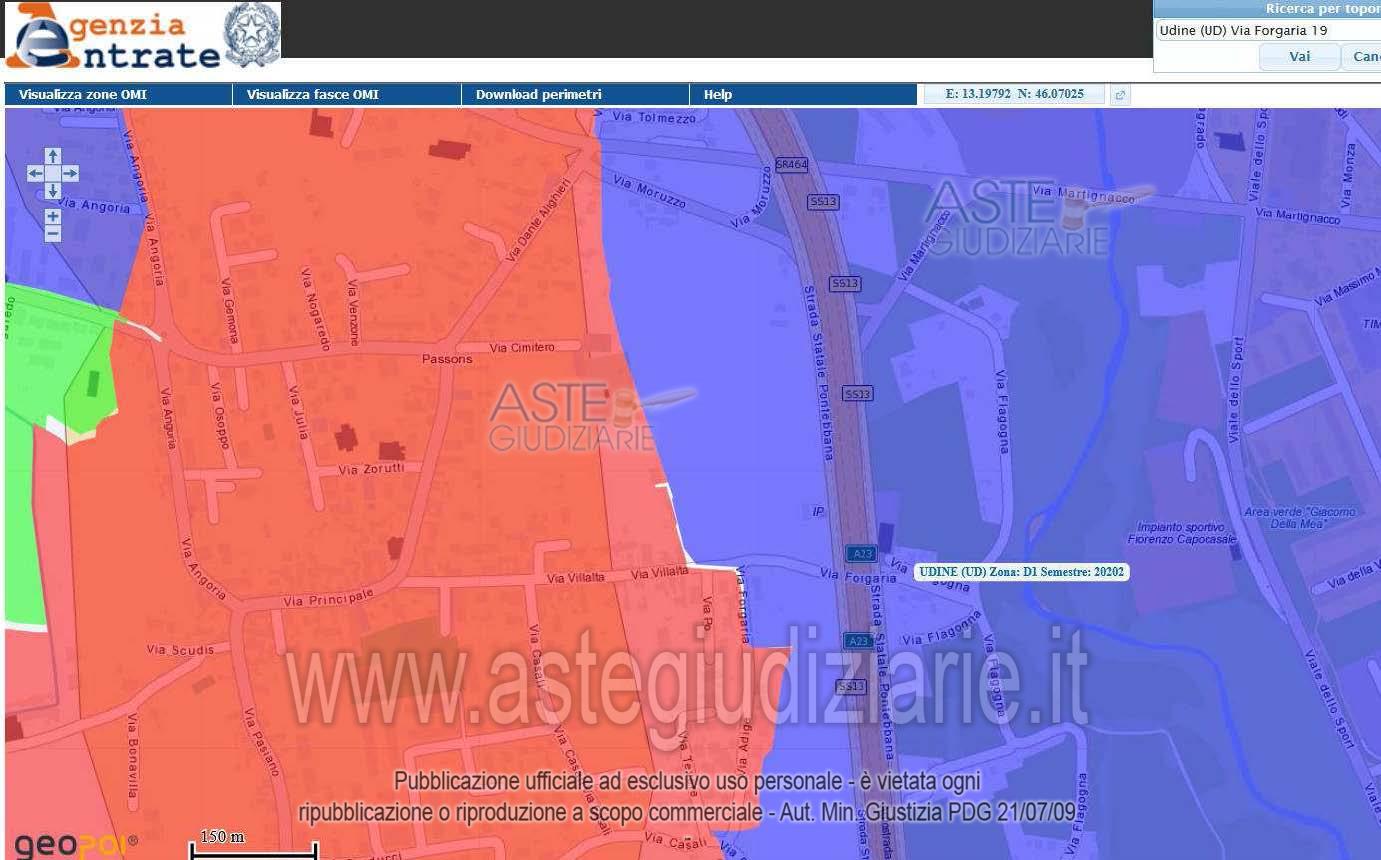Click the Canc button next to Vai
This screenshot has height=860, width=1381.
tap(1361, 57)
